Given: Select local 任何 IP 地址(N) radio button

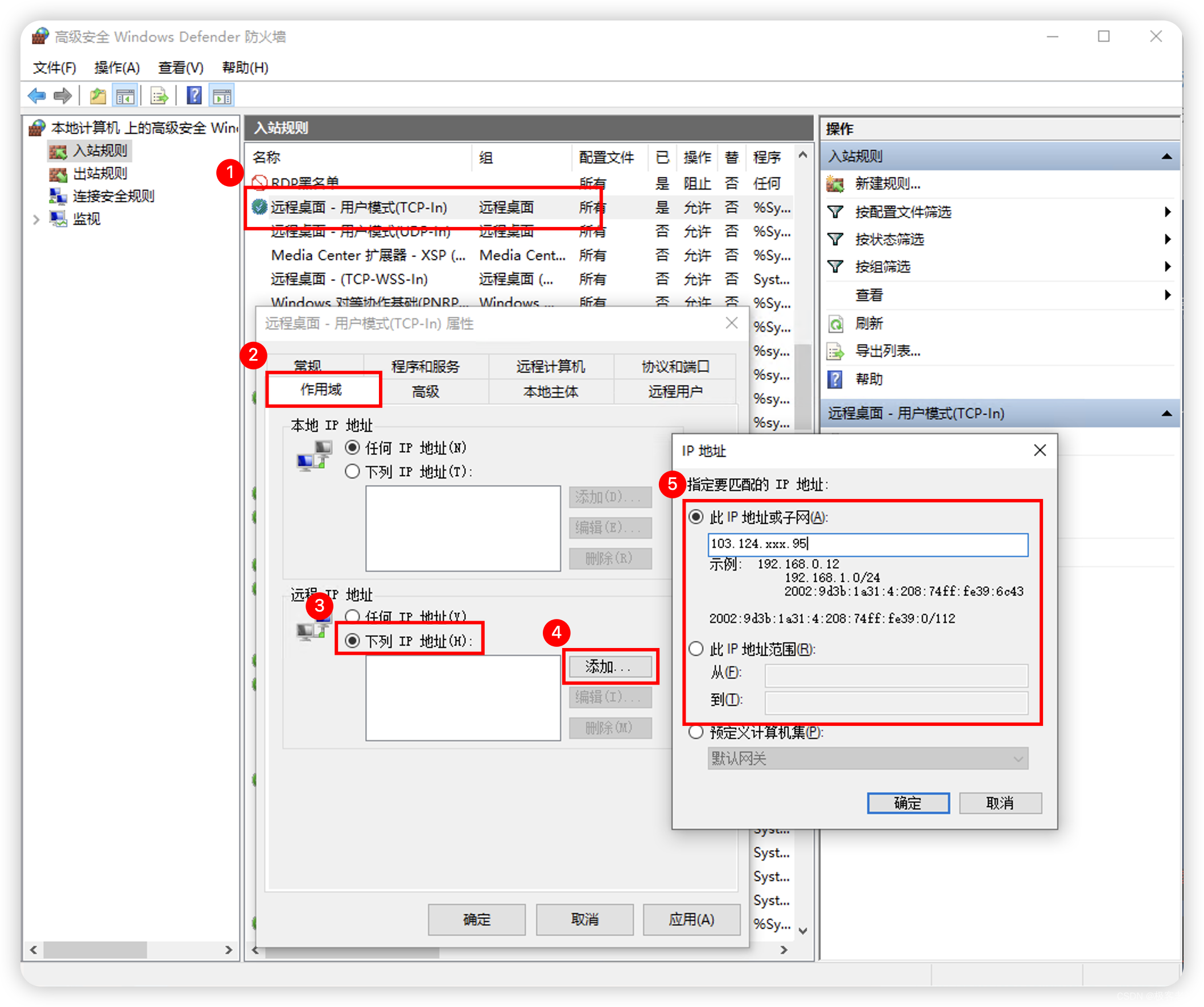Looking at the screenshot, I should coord(353,448).
